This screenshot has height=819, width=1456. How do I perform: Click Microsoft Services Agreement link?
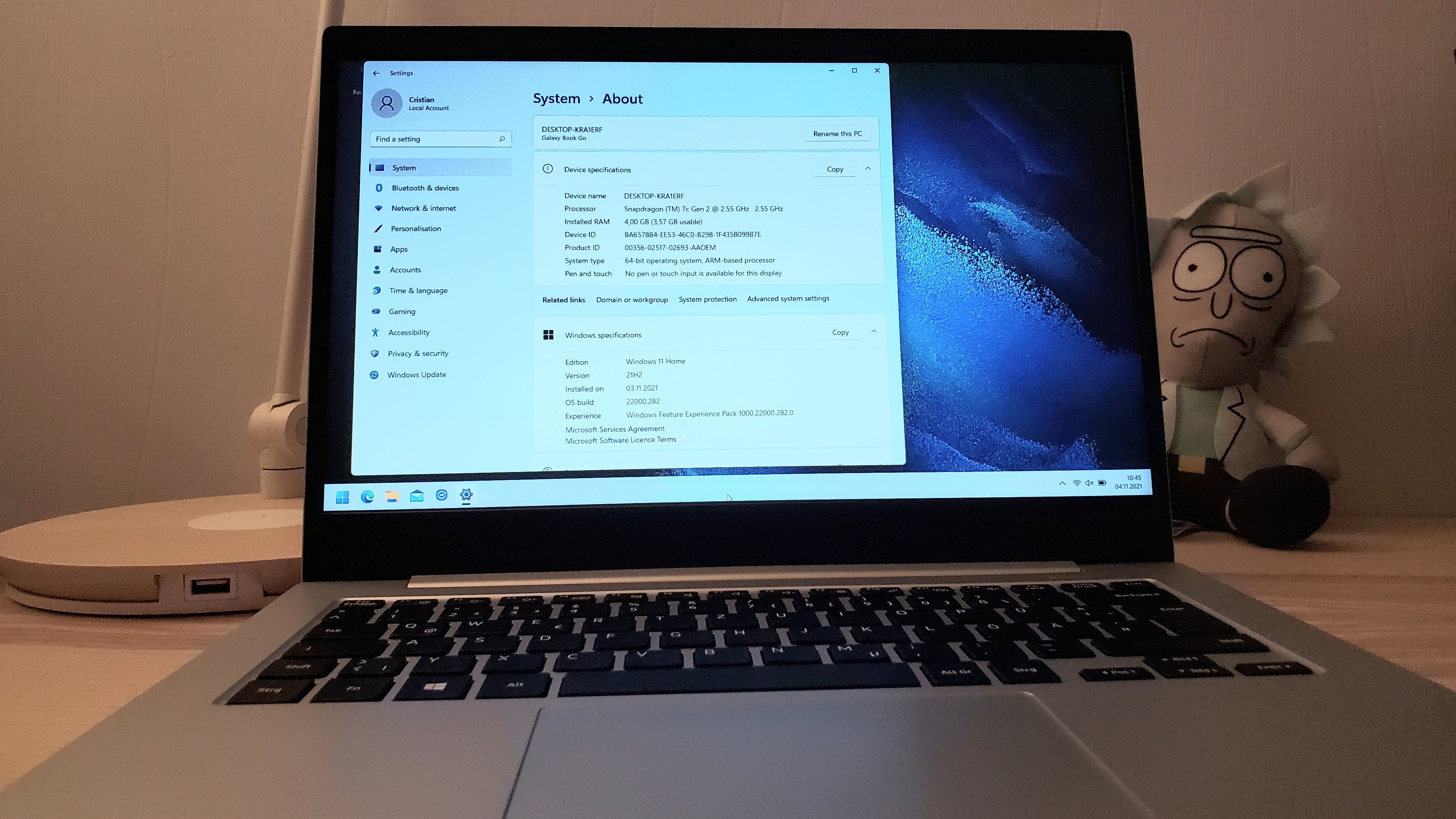(x=614, y=428)
